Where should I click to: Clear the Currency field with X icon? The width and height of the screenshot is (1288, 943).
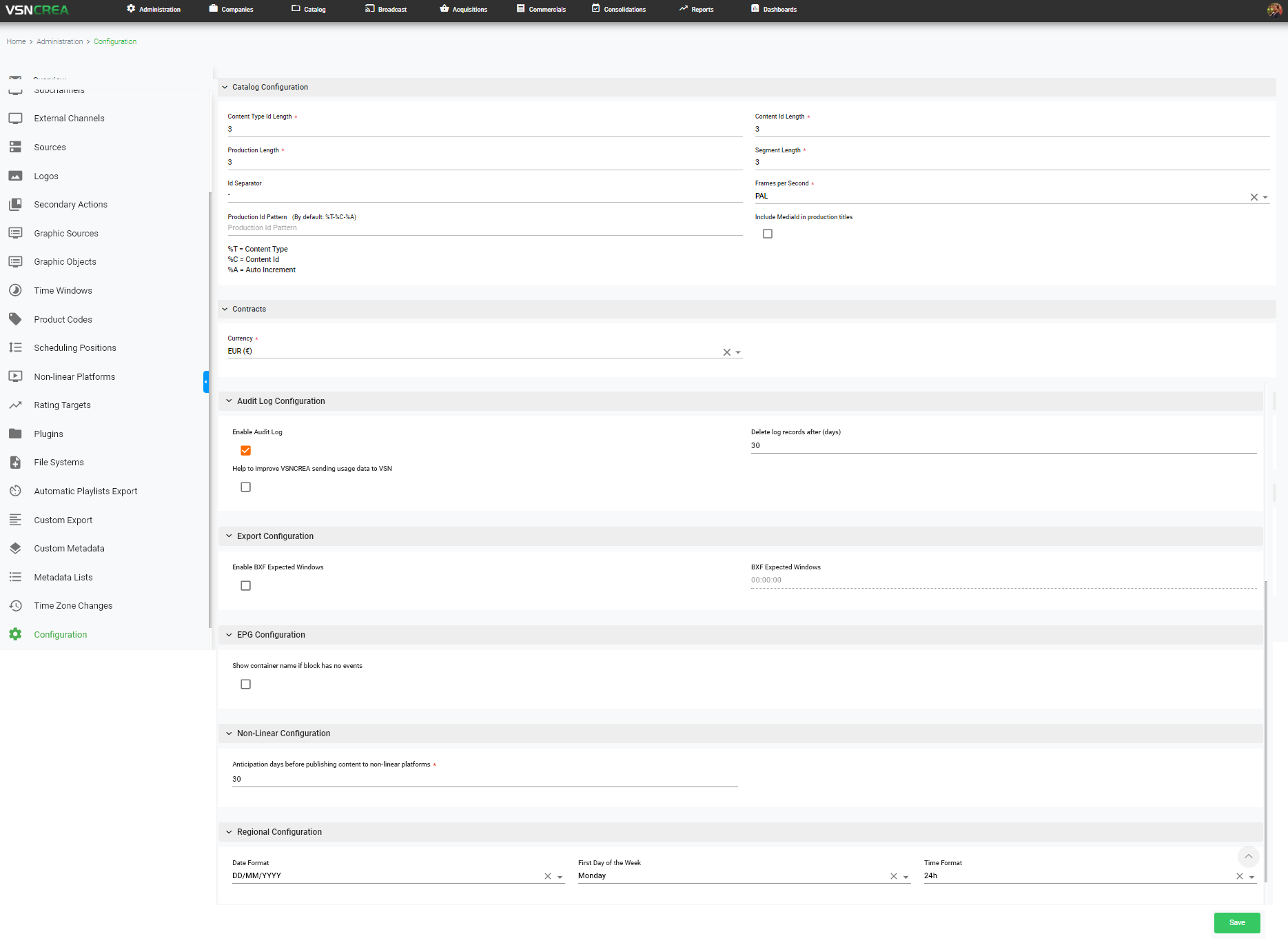pyautogui.click(x=726, y=352)
